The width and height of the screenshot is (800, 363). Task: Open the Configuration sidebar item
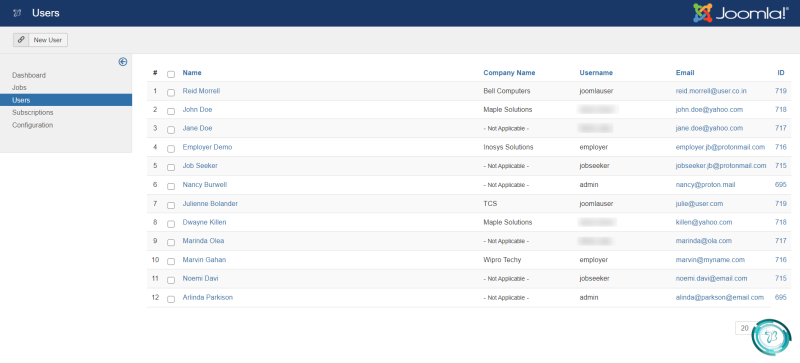click(33, 125)
